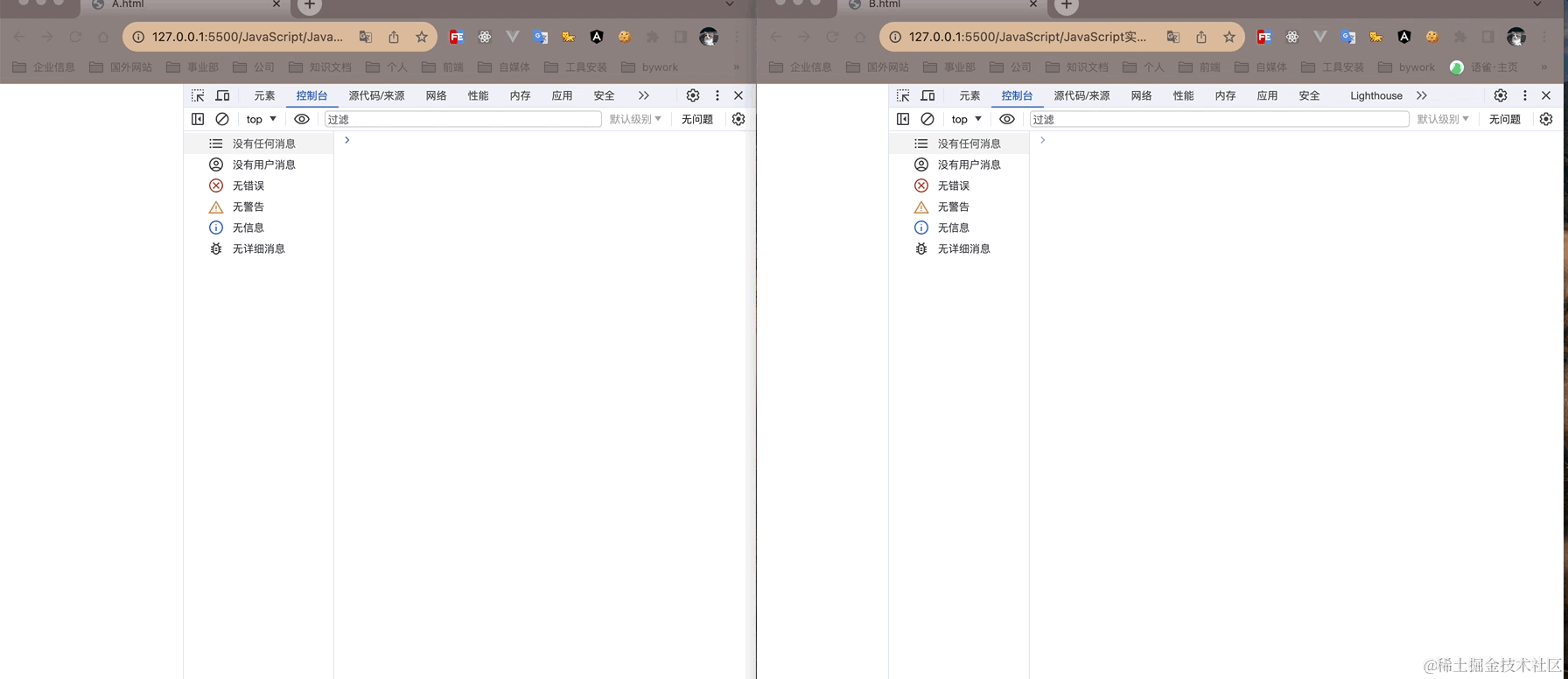This screenshot has height=679, width=1568.
Task: Open new tab plus in B.html window
Action: (1066, 5)
